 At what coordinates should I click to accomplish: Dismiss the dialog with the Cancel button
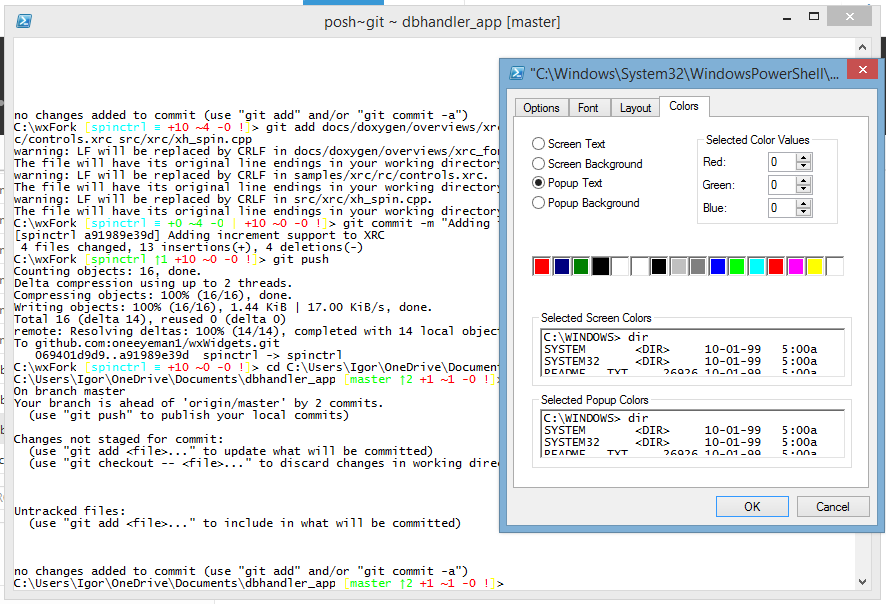pyautogui.click(x=832, y=506)
